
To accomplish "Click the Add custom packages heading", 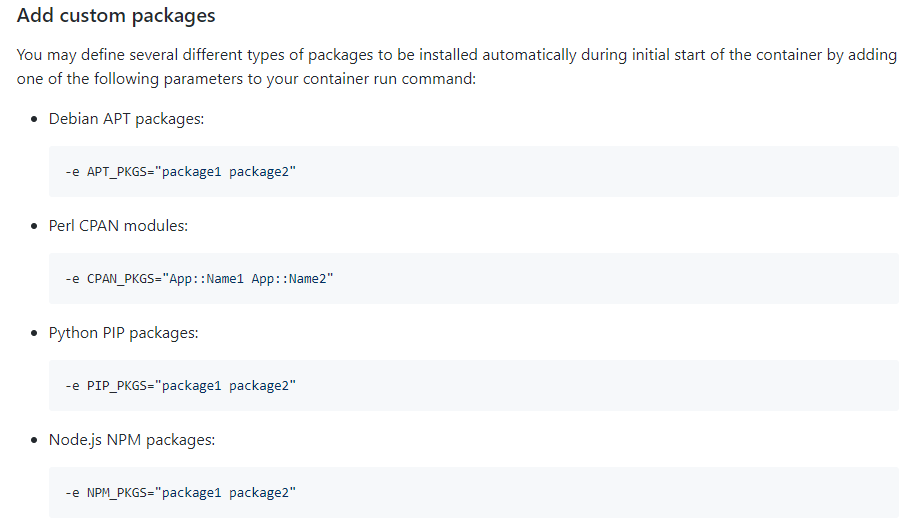I will point(116,15).
